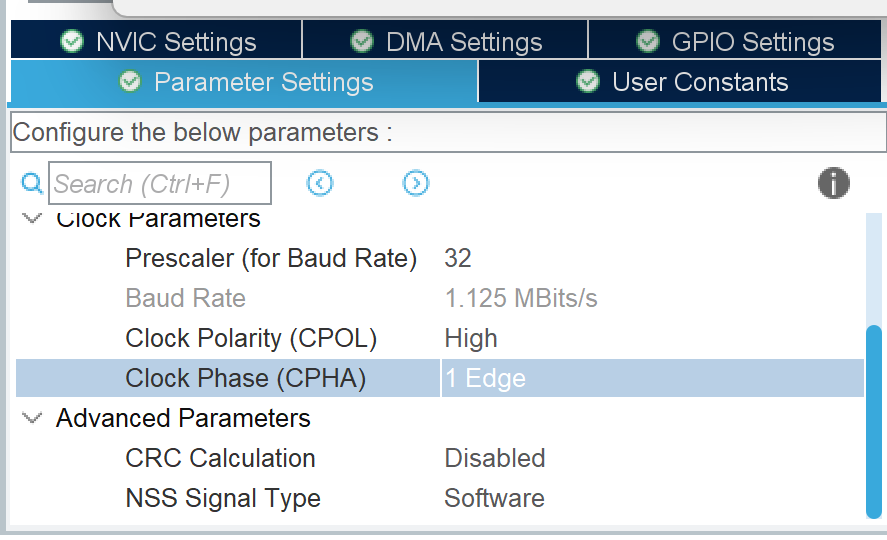The height and width of the screenshot is (540, 887).
Task: Click green check icon on User Constants
Action: point(588,81)
